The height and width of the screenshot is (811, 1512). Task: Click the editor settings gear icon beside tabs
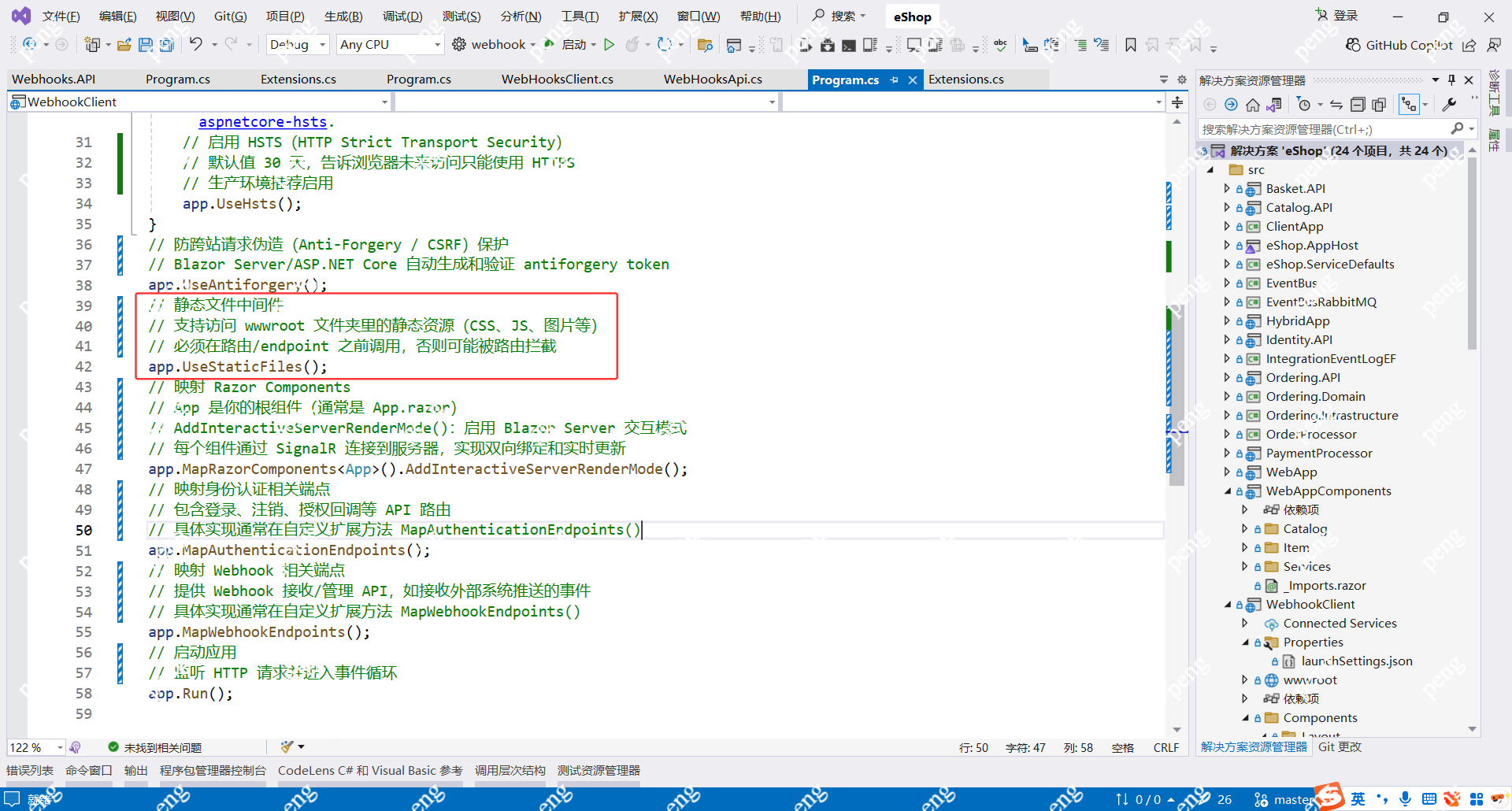click(x=1182, y=80)
